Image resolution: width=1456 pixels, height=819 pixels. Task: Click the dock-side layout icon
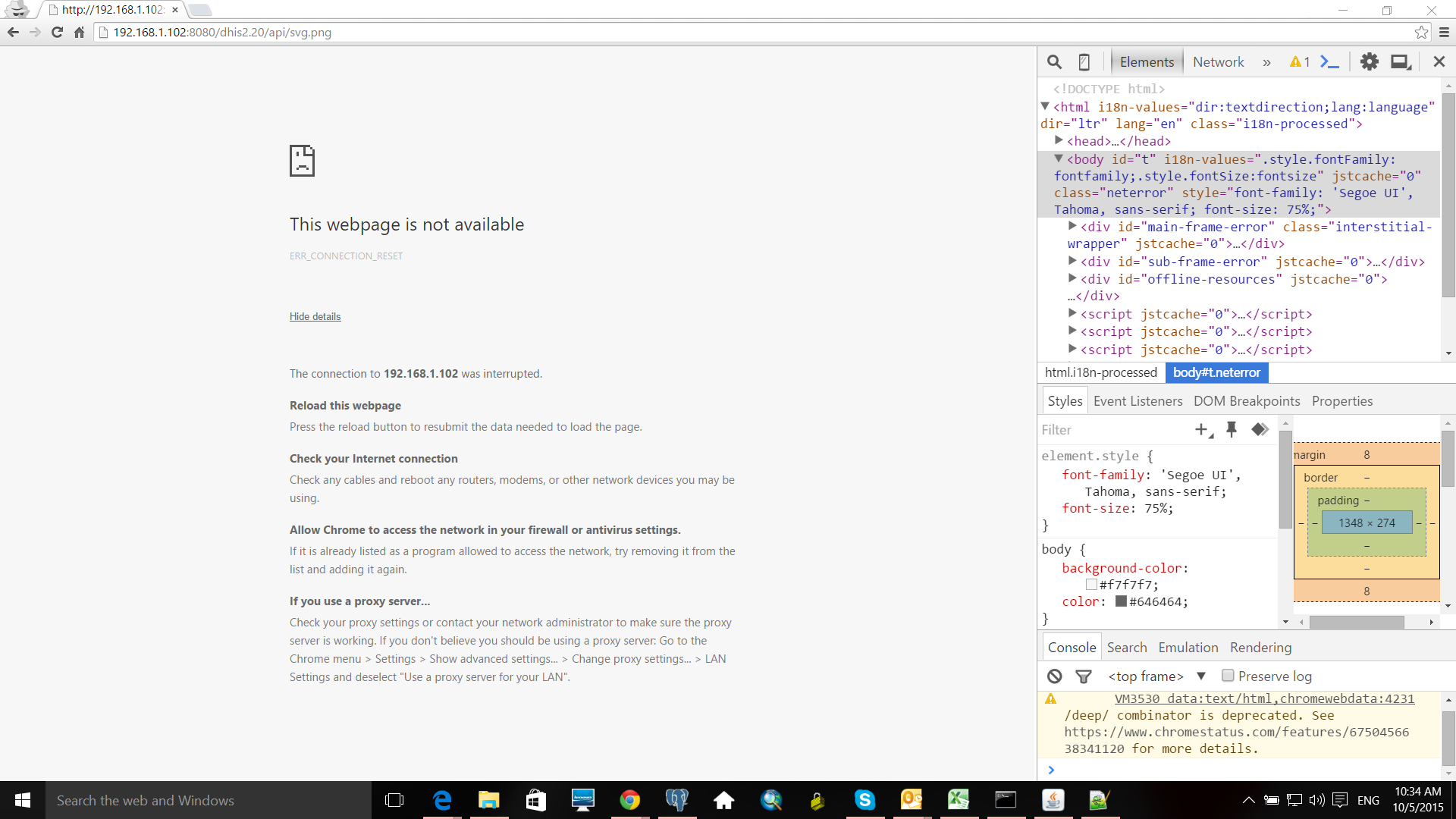pos(1401,62)
